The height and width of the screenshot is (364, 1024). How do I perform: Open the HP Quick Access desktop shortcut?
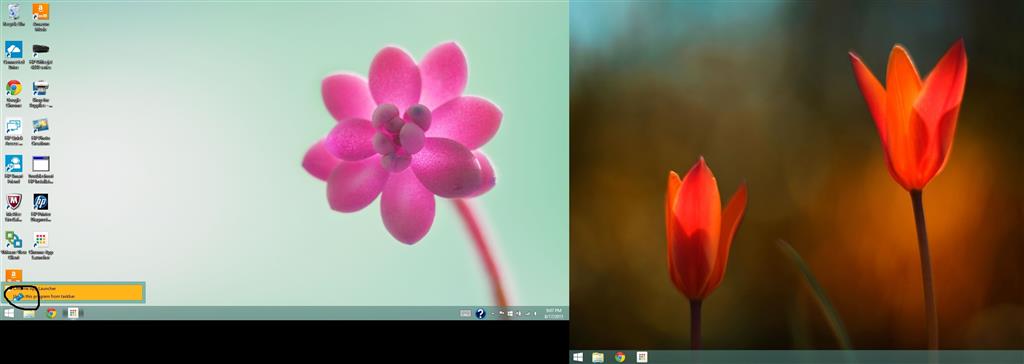coord(14,131)
